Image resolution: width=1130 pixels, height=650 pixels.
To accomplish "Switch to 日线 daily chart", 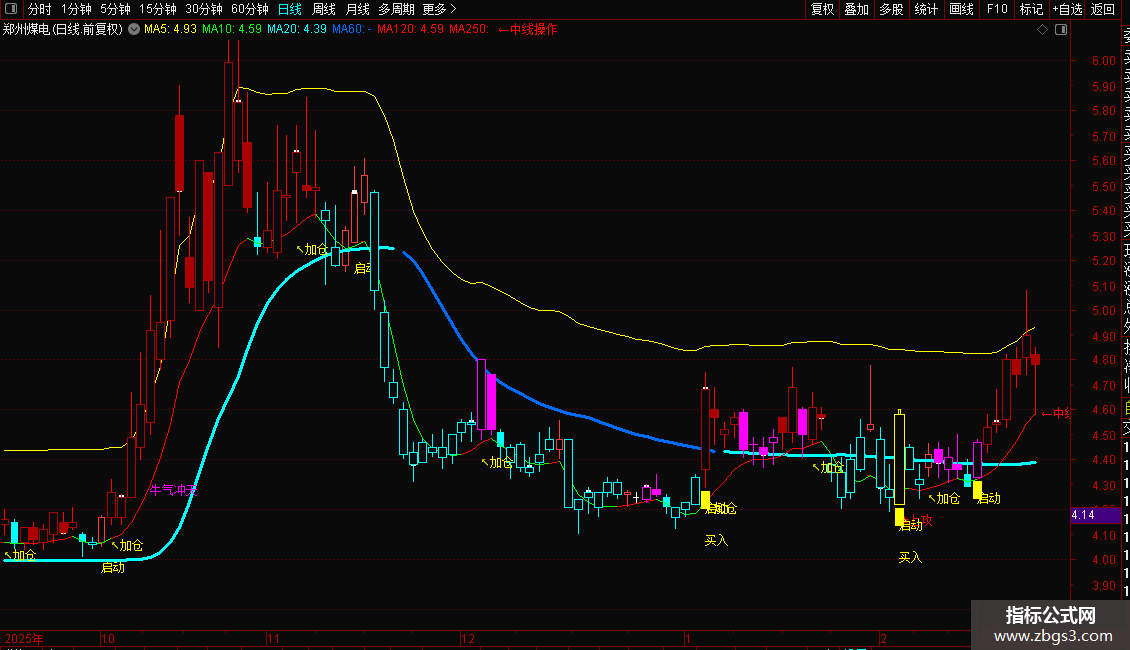I will point(290,9).
